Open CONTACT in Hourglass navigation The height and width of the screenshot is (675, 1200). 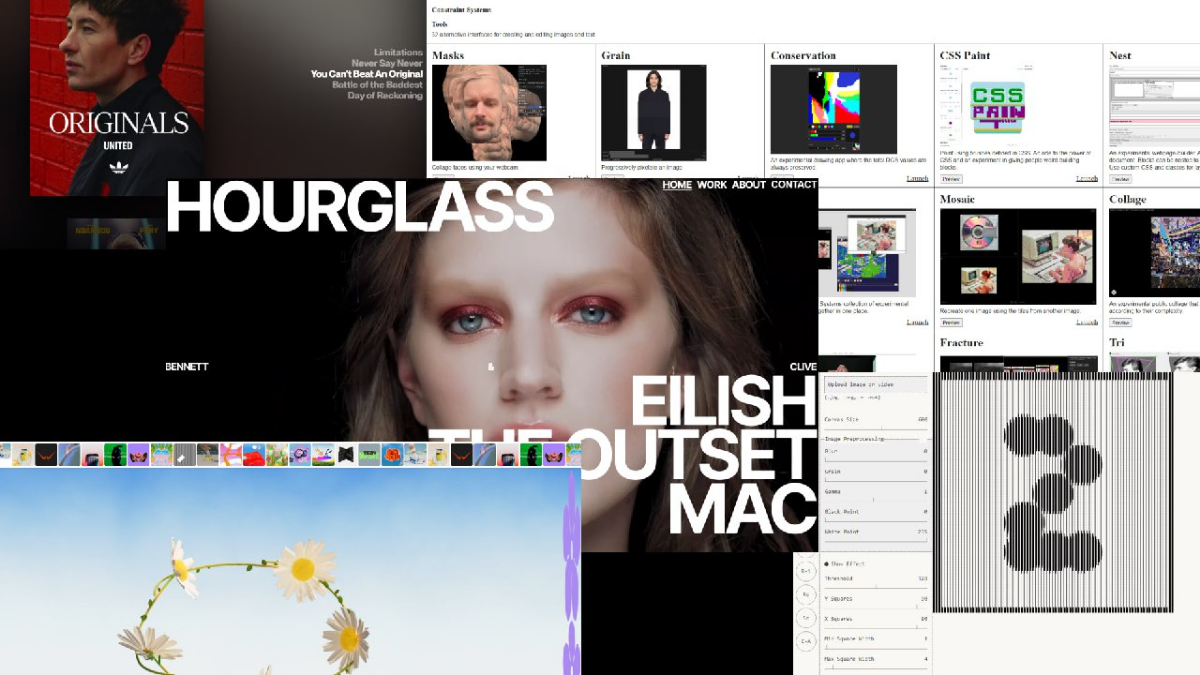[794, 185]
